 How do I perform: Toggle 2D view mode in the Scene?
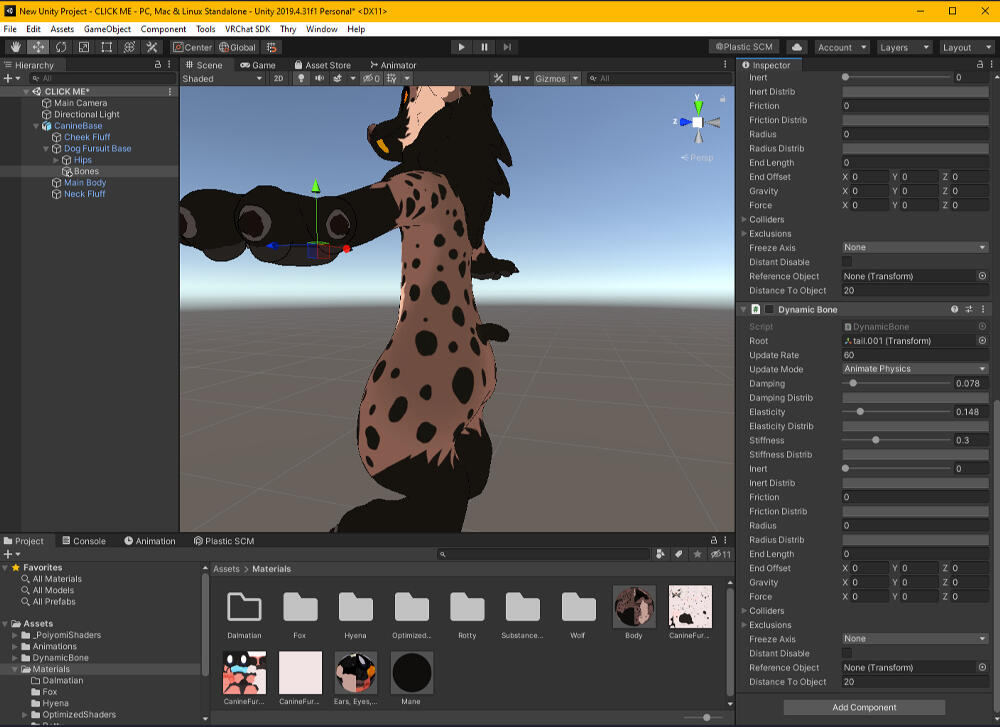pos(279,79)
